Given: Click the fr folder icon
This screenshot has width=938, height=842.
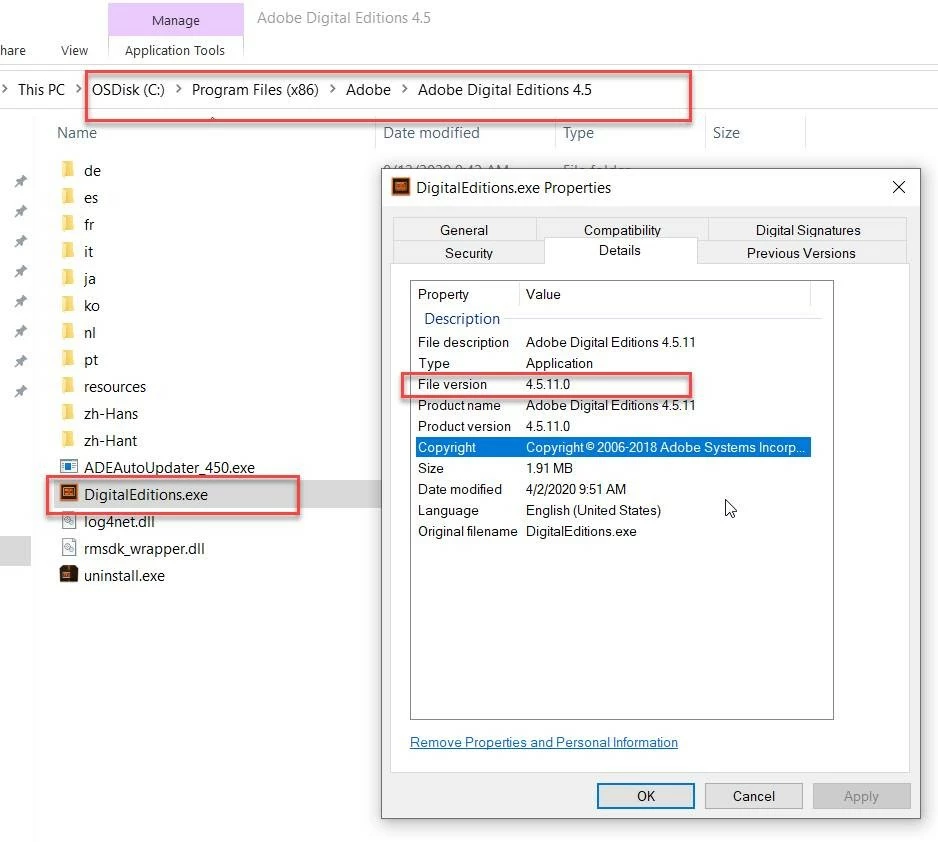Looking at the screenshot, I should (x=68, y=224).
